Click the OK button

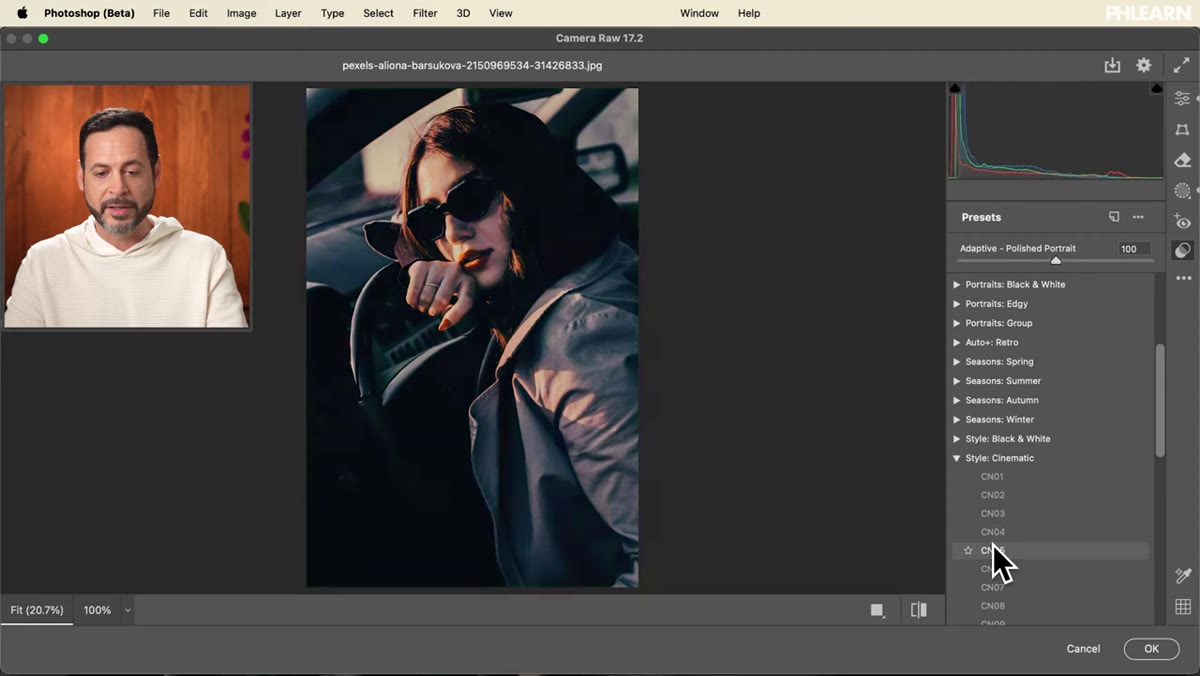[x=1151, y=649]
